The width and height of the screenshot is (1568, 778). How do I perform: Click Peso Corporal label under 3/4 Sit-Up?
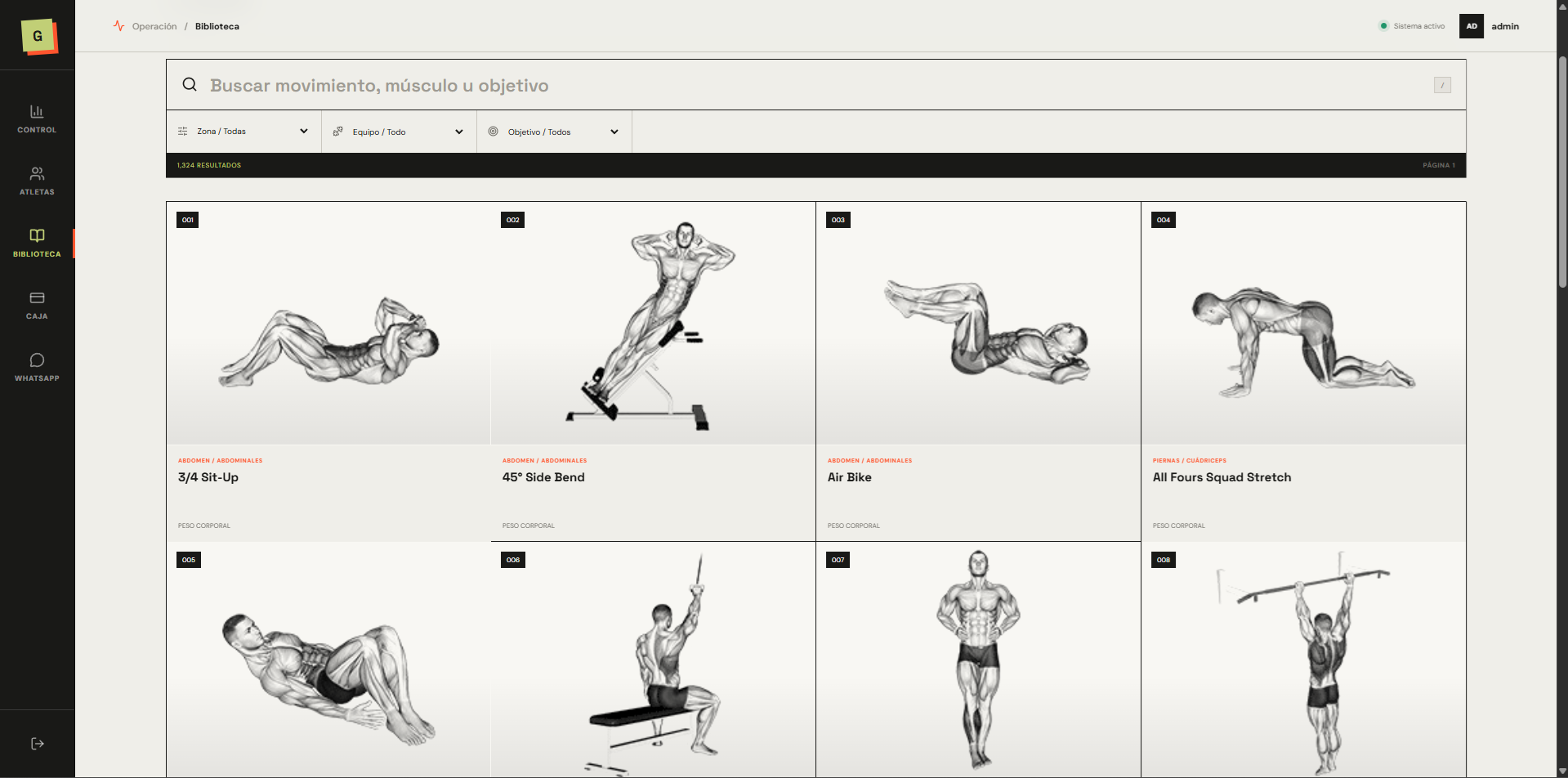(x=204, y=525)
